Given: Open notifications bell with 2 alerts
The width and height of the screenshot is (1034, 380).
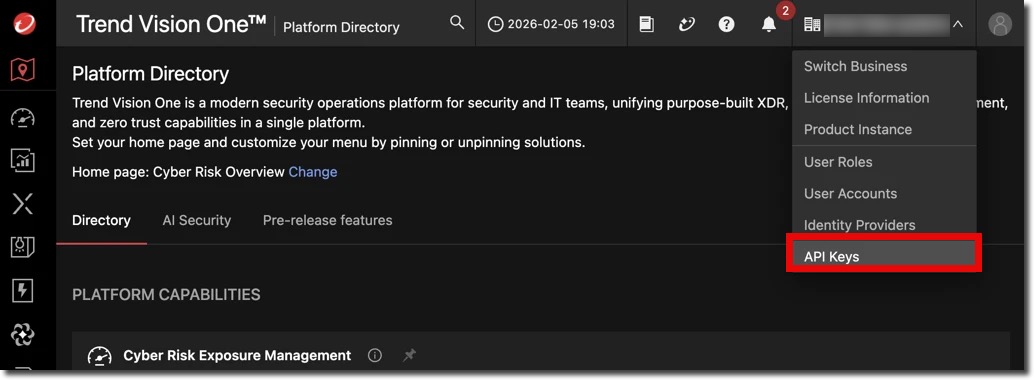Looking at the screenshot, I should (769, 24).
